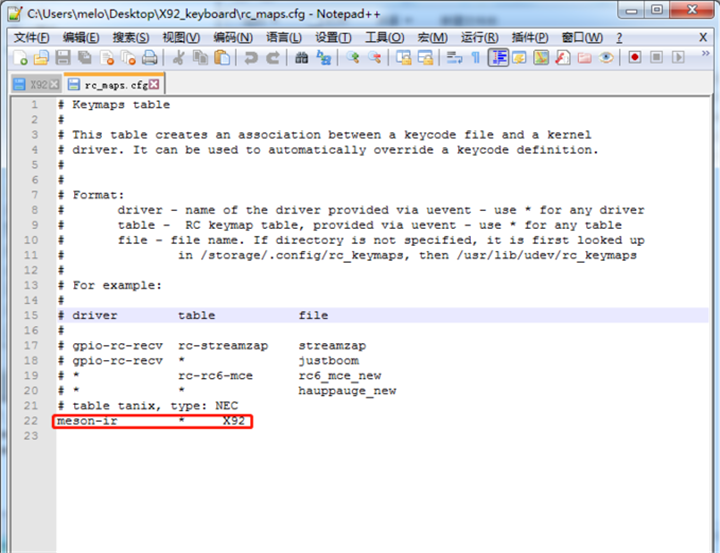The width and height of the screenshot is (720, 553).
Task: Open the 工具(O) menu
Action: (384, 38)
